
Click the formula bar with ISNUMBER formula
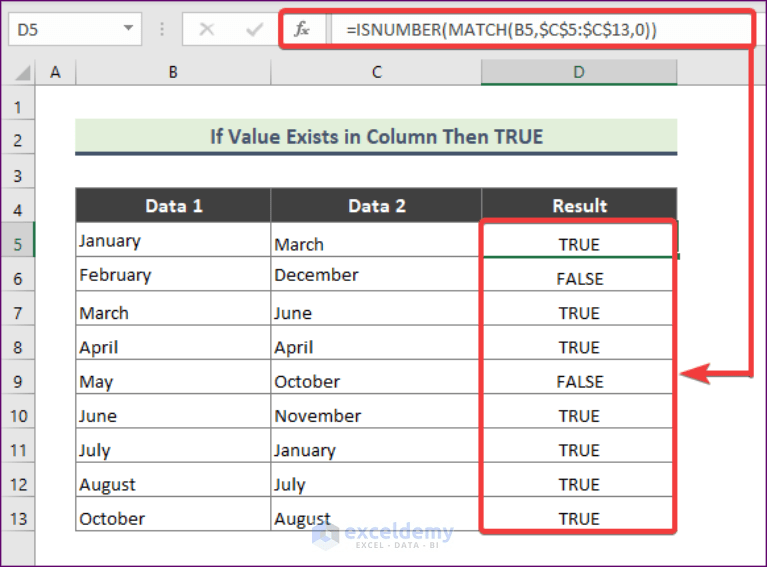(x=540, y=30)
